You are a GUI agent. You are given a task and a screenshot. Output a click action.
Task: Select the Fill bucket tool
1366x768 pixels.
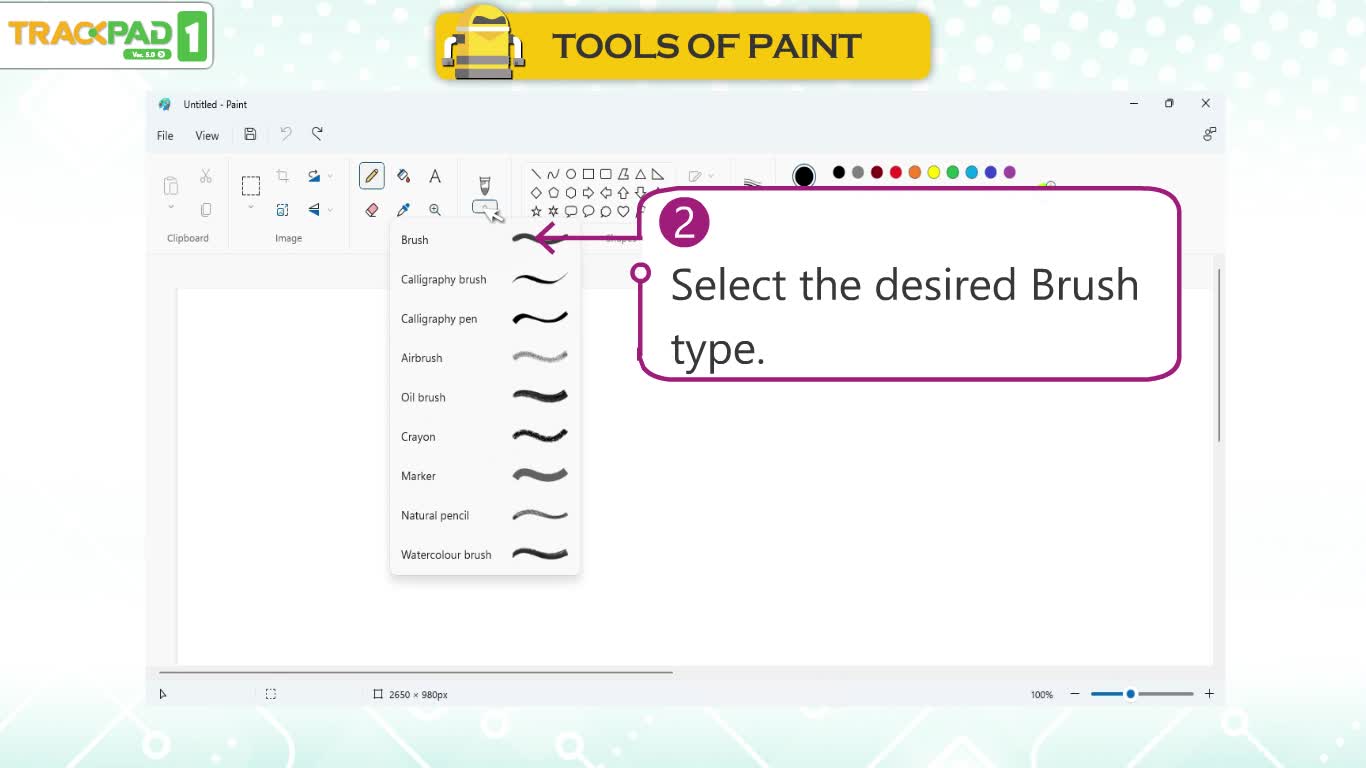coord(403,176)
